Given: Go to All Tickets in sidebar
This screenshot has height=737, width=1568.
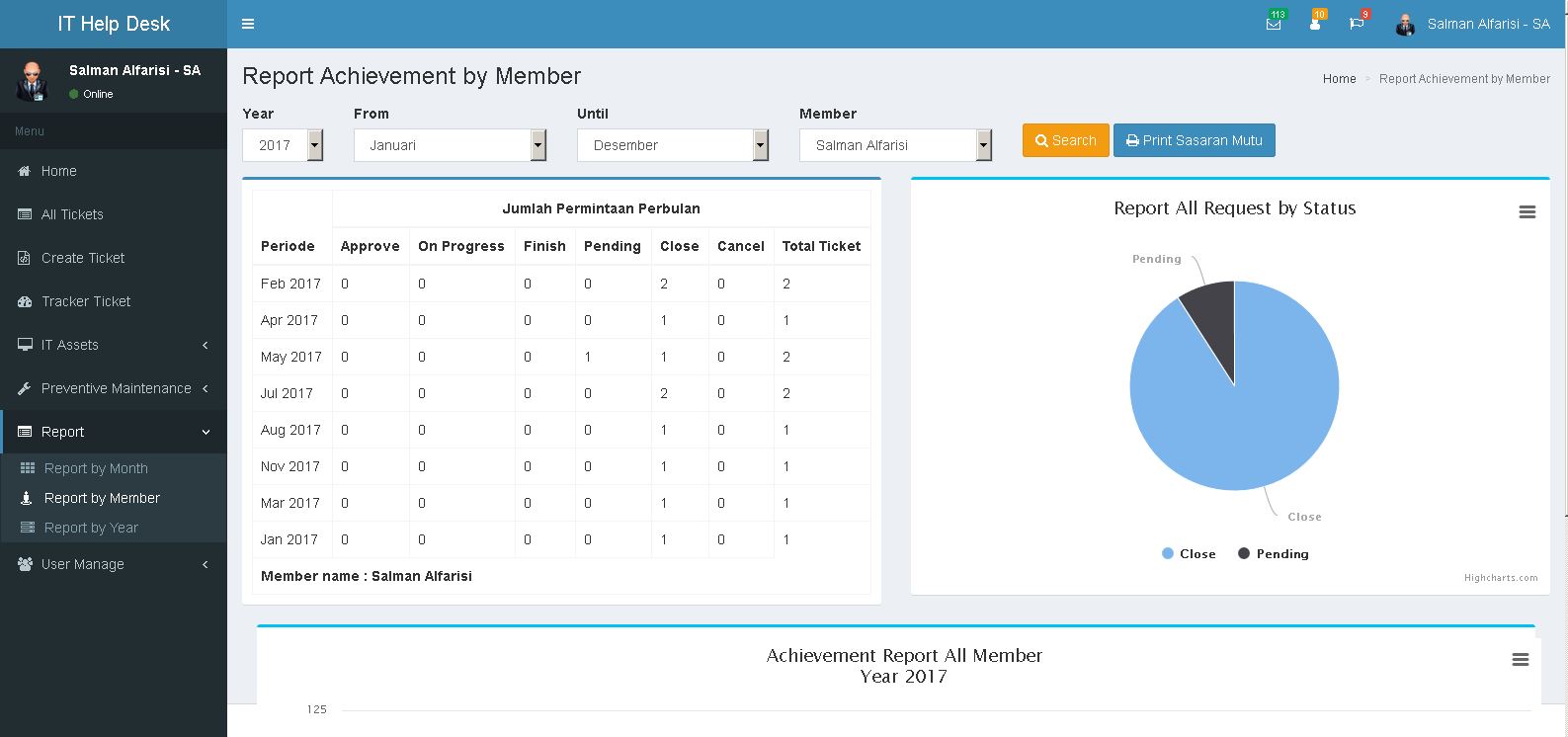Looking at the screenshot, I should click(72, 214).
